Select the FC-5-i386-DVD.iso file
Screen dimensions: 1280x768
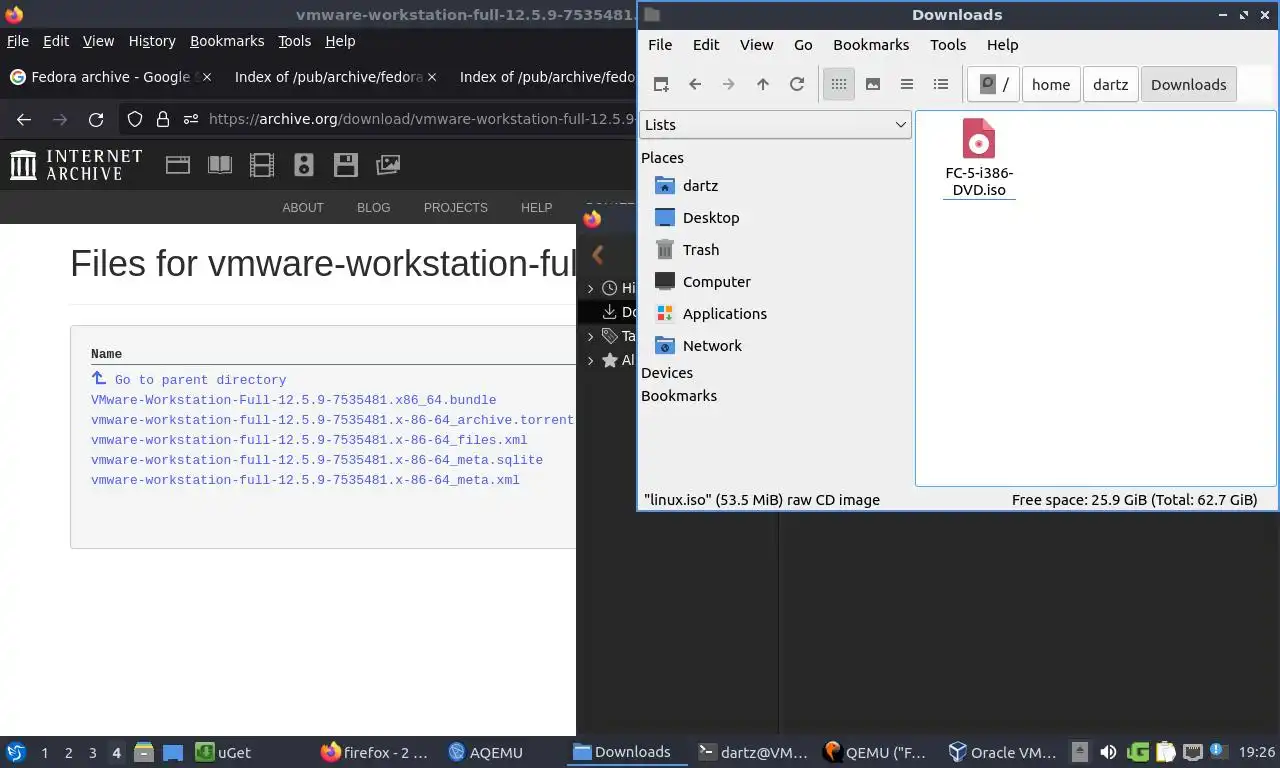tap(979, 158)
